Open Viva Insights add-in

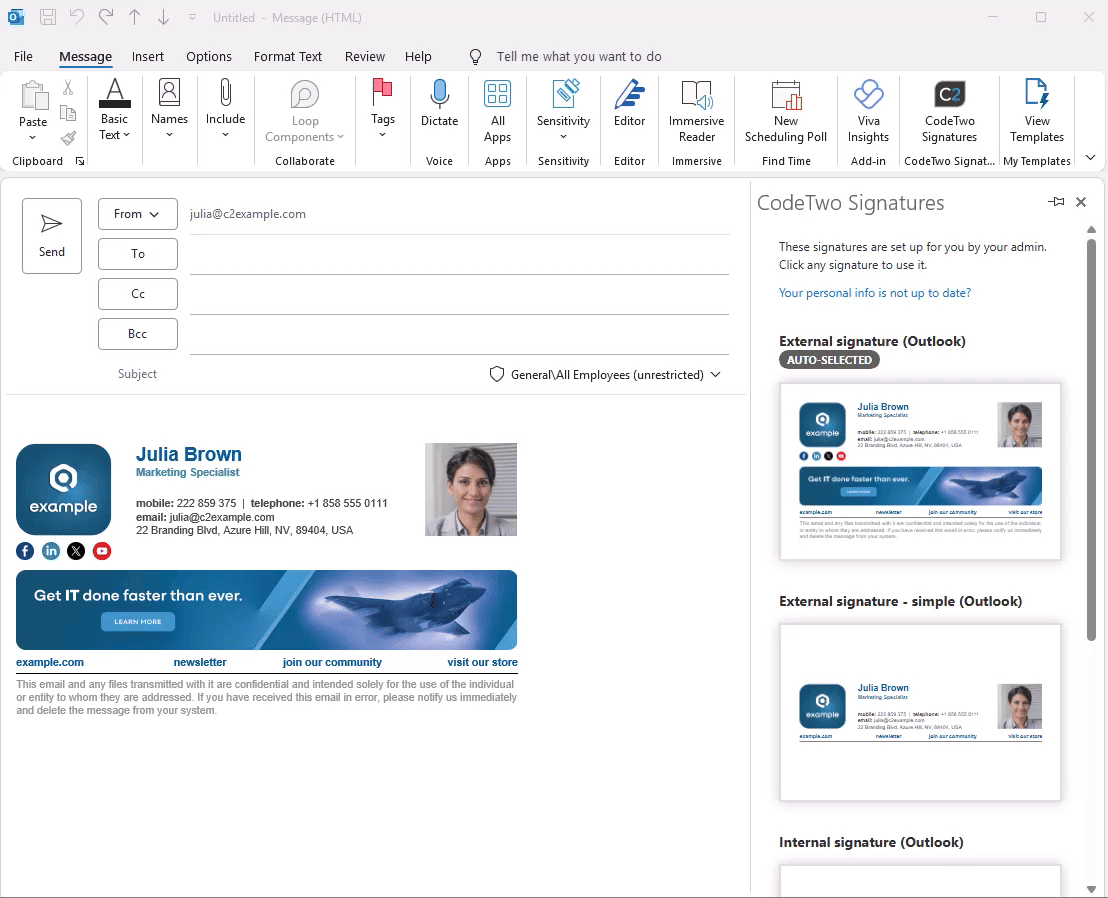point(868,112)
